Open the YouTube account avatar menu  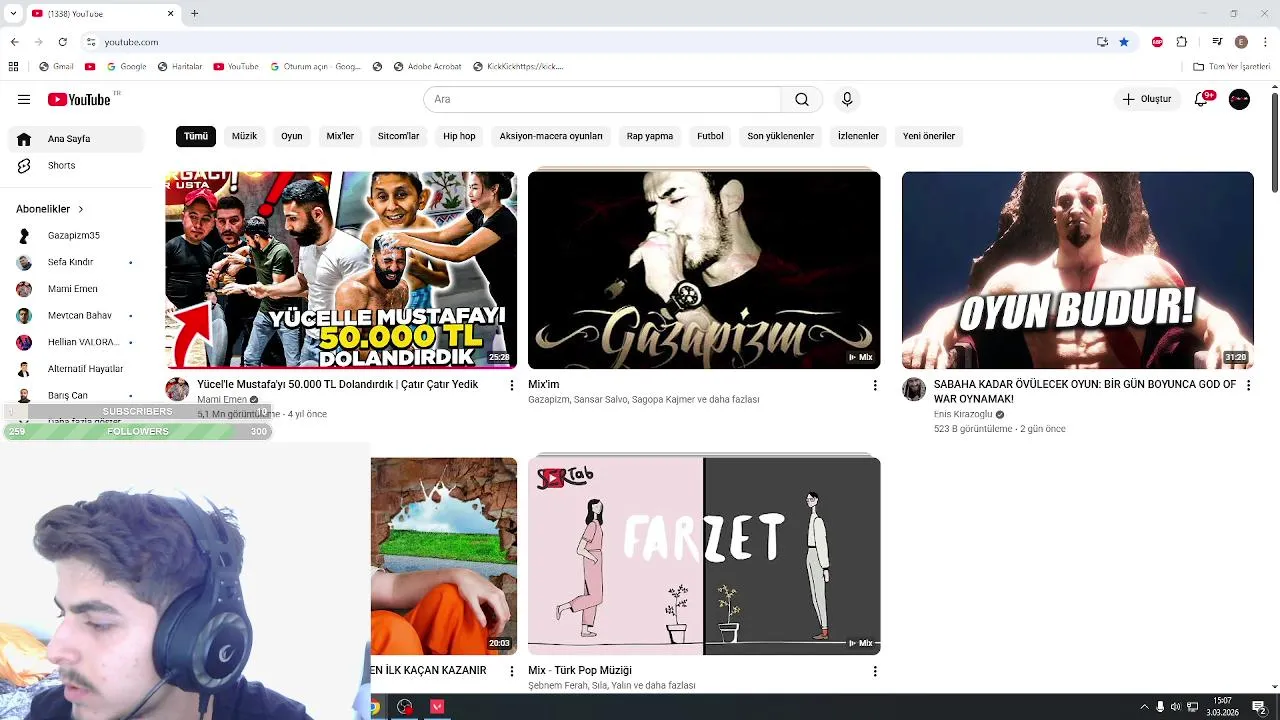[1239, 99]
